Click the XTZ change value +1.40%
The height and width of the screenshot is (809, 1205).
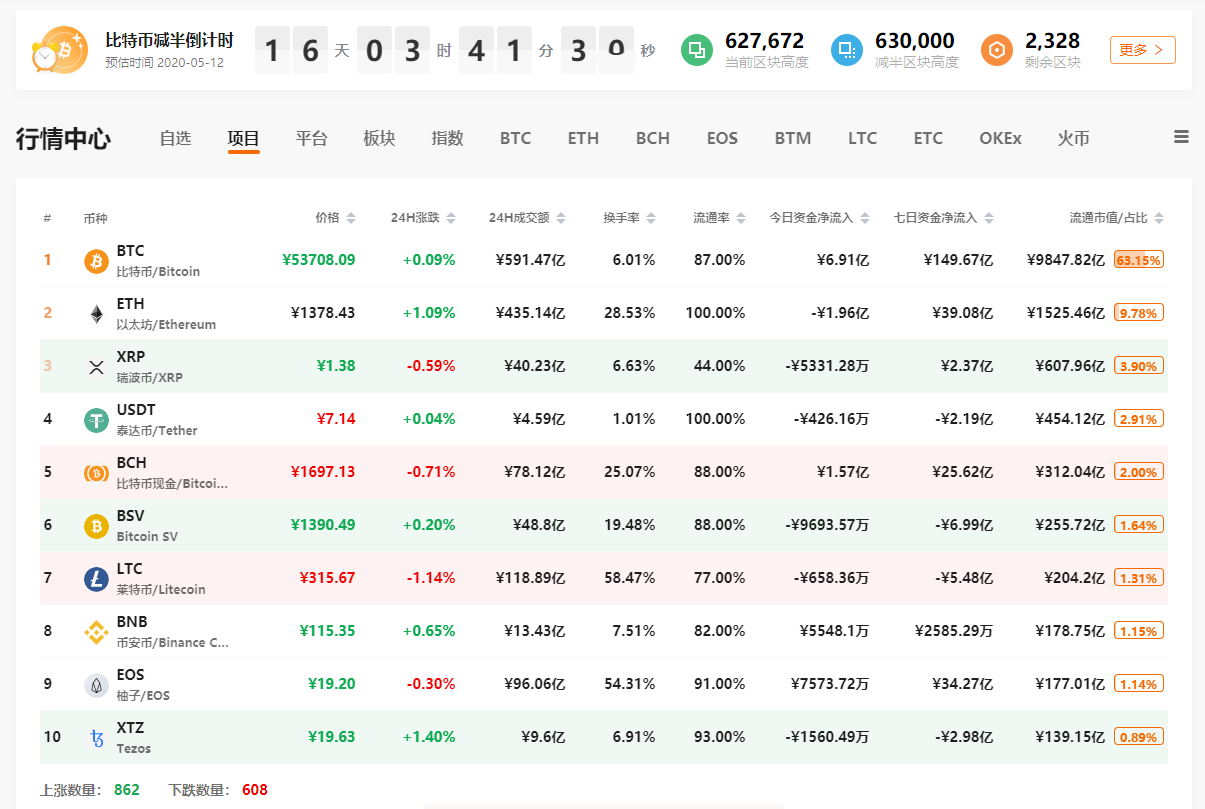tap(429, 737)
